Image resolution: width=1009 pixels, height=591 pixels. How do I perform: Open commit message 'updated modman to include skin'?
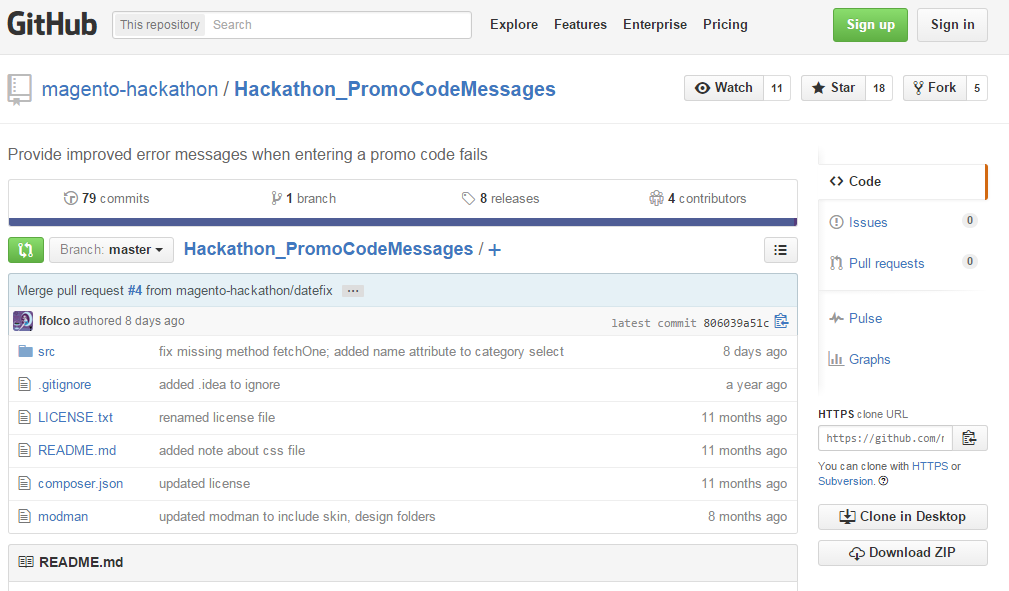[x=297, y=516]
